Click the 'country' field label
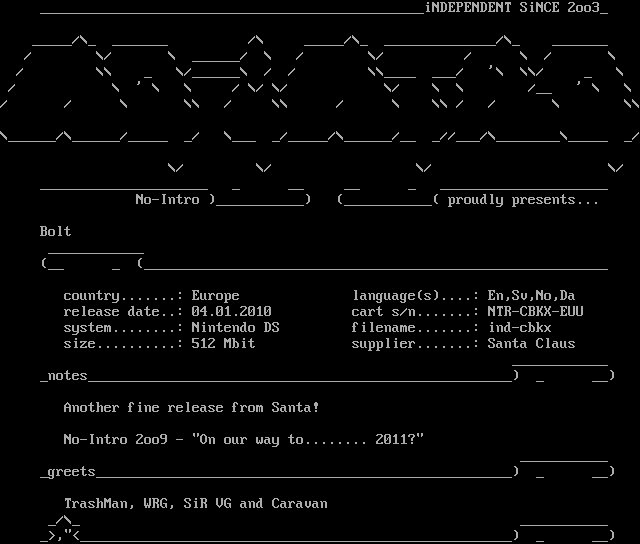This screenshot has height=544, width=640. 92,296
